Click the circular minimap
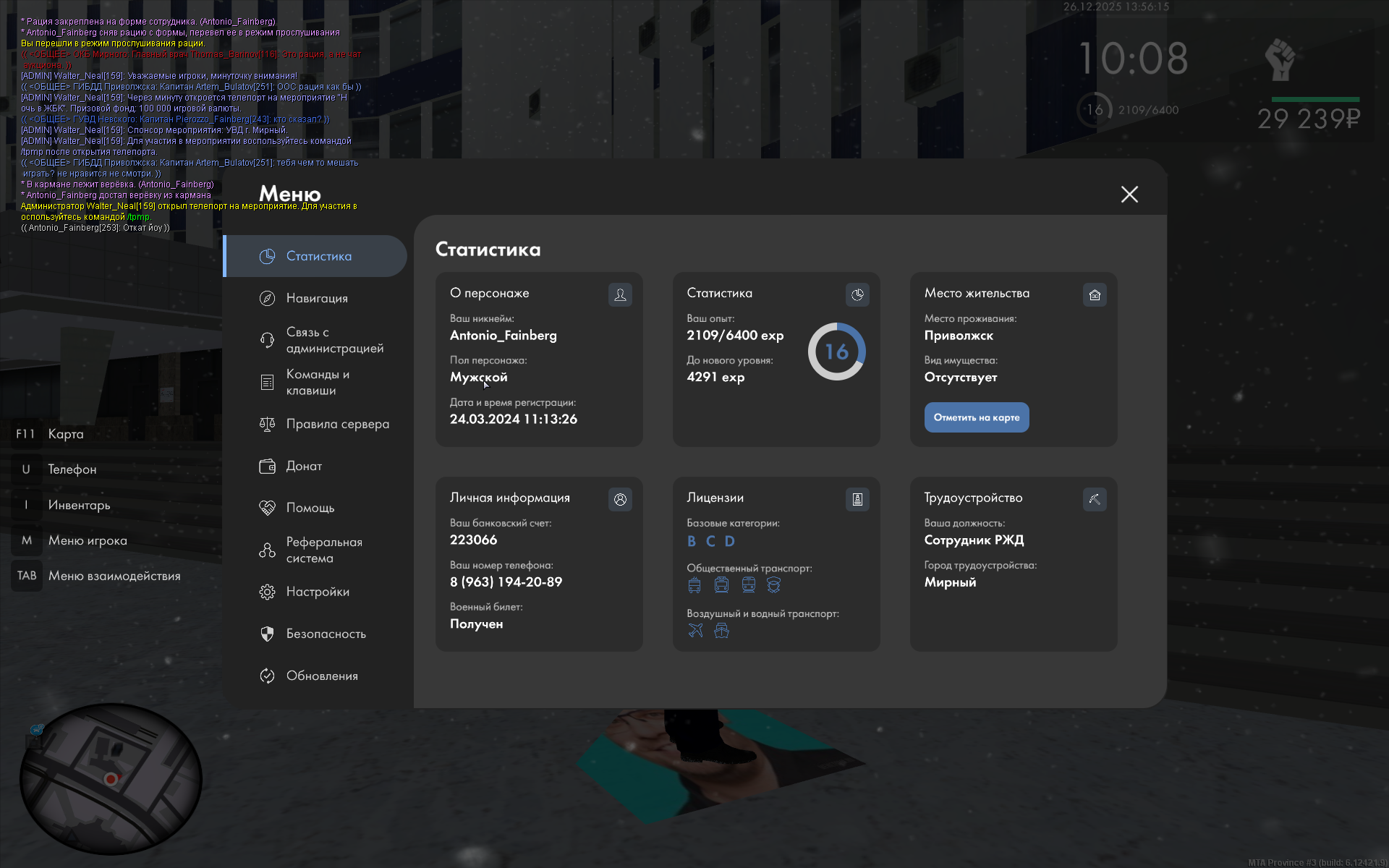 [x=110, y=778]
